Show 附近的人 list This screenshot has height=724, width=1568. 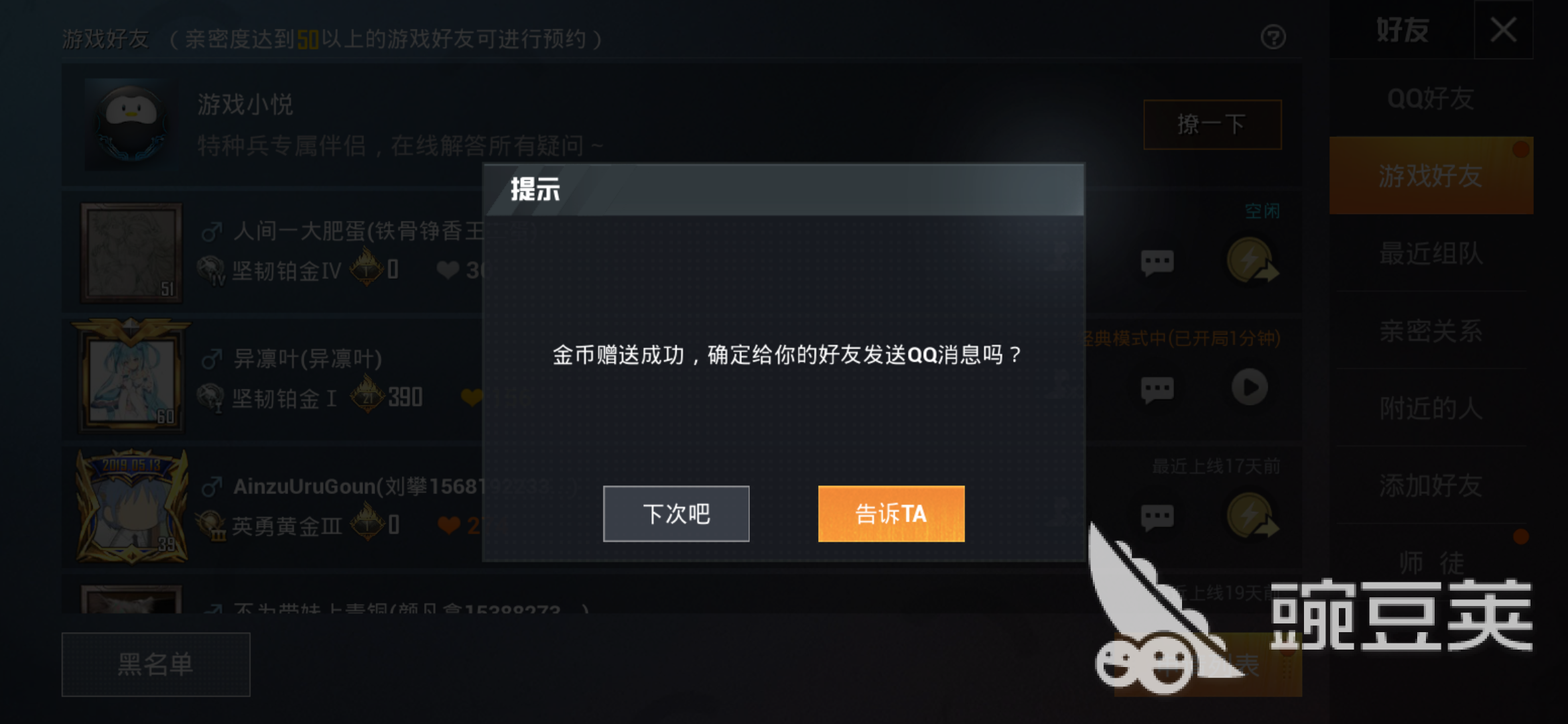(1431, 408)
